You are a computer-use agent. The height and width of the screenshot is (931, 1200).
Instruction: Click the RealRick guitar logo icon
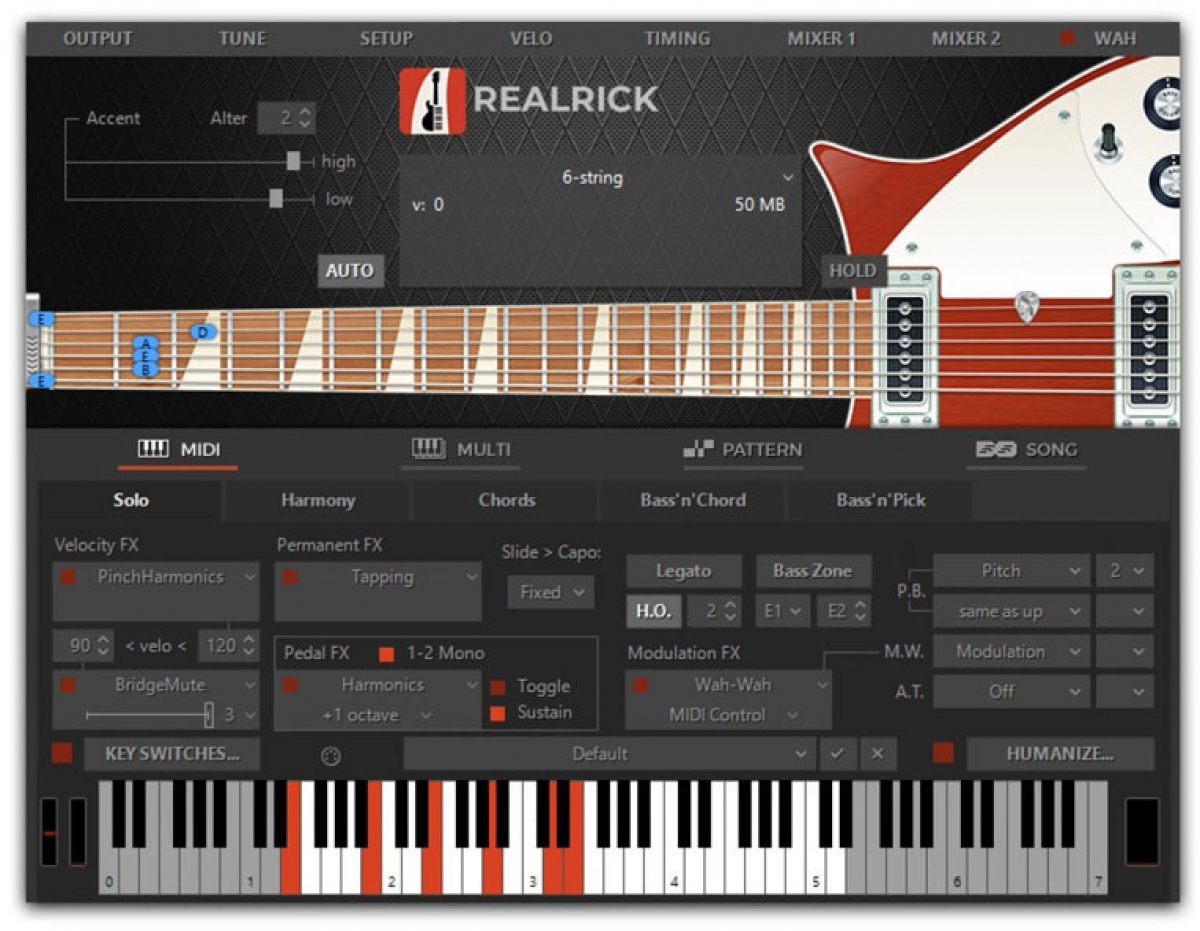[432, 101]
